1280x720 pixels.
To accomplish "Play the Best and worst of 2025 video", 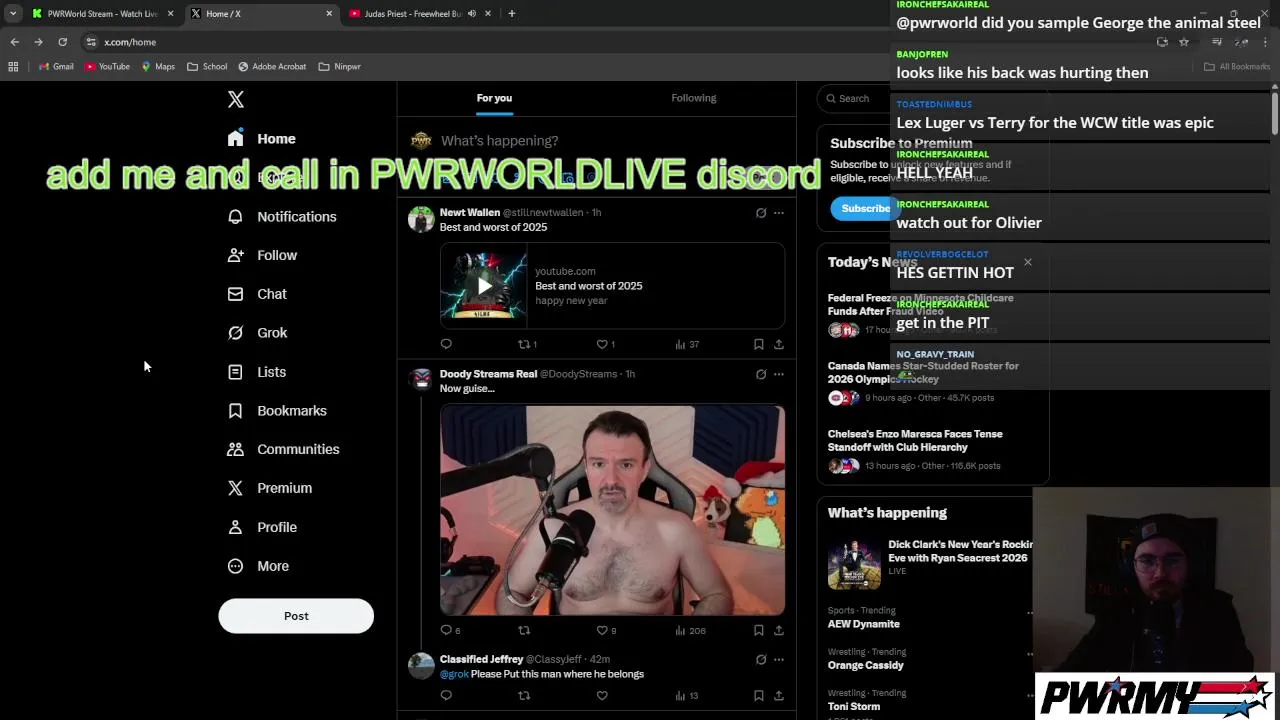I will click(x=484, y=286).
